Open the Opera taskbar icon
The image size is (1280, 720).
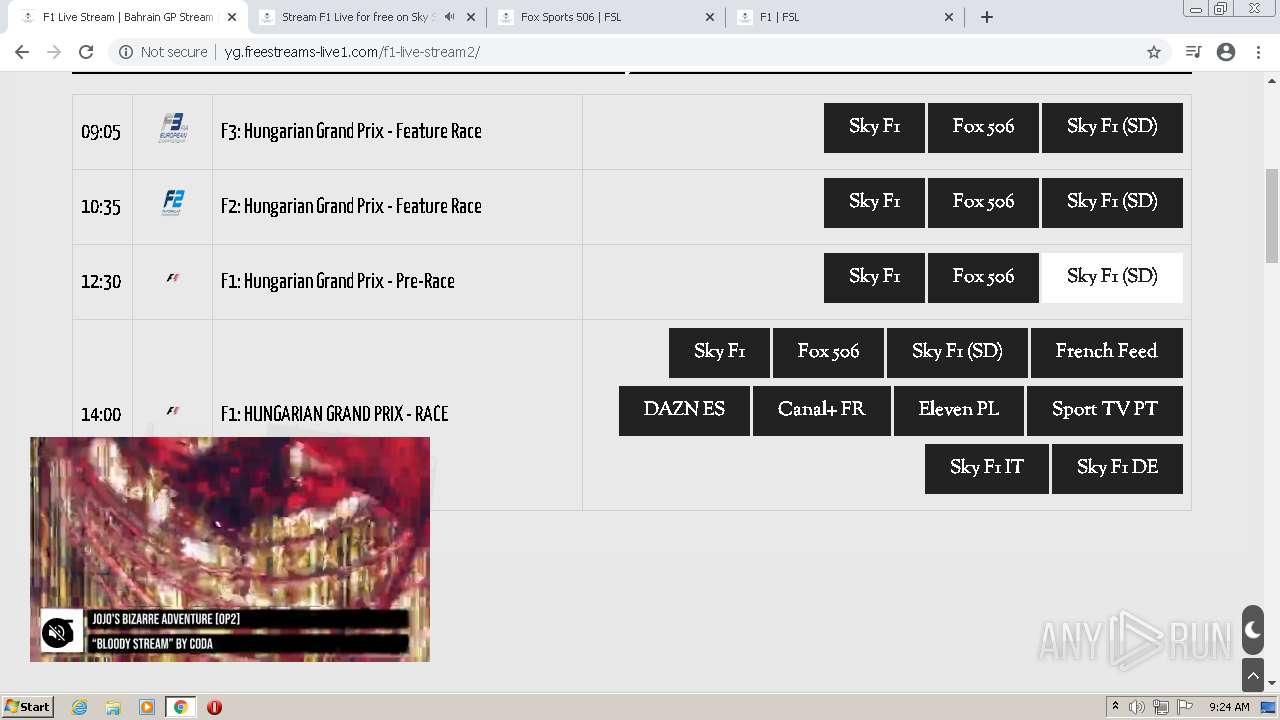point(214,707)
